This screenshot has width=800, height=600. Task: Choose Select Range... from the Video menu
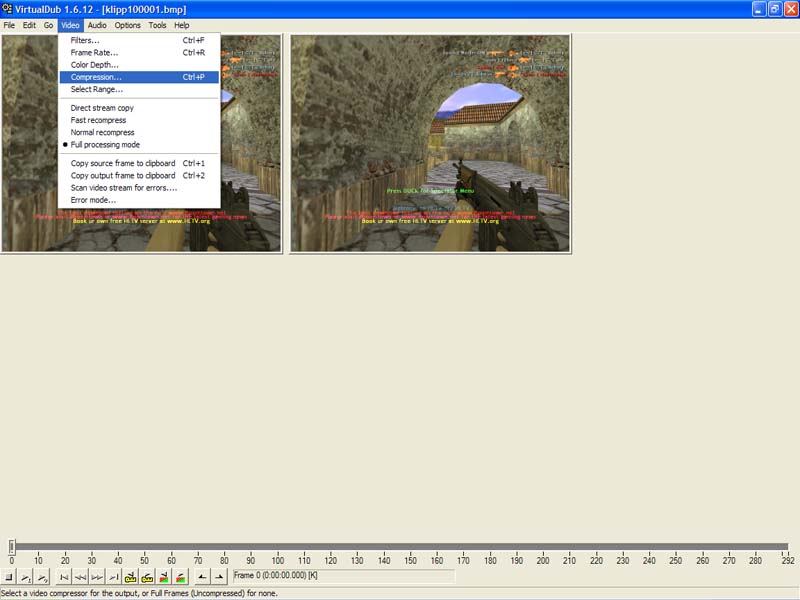[x=139, y=89]
